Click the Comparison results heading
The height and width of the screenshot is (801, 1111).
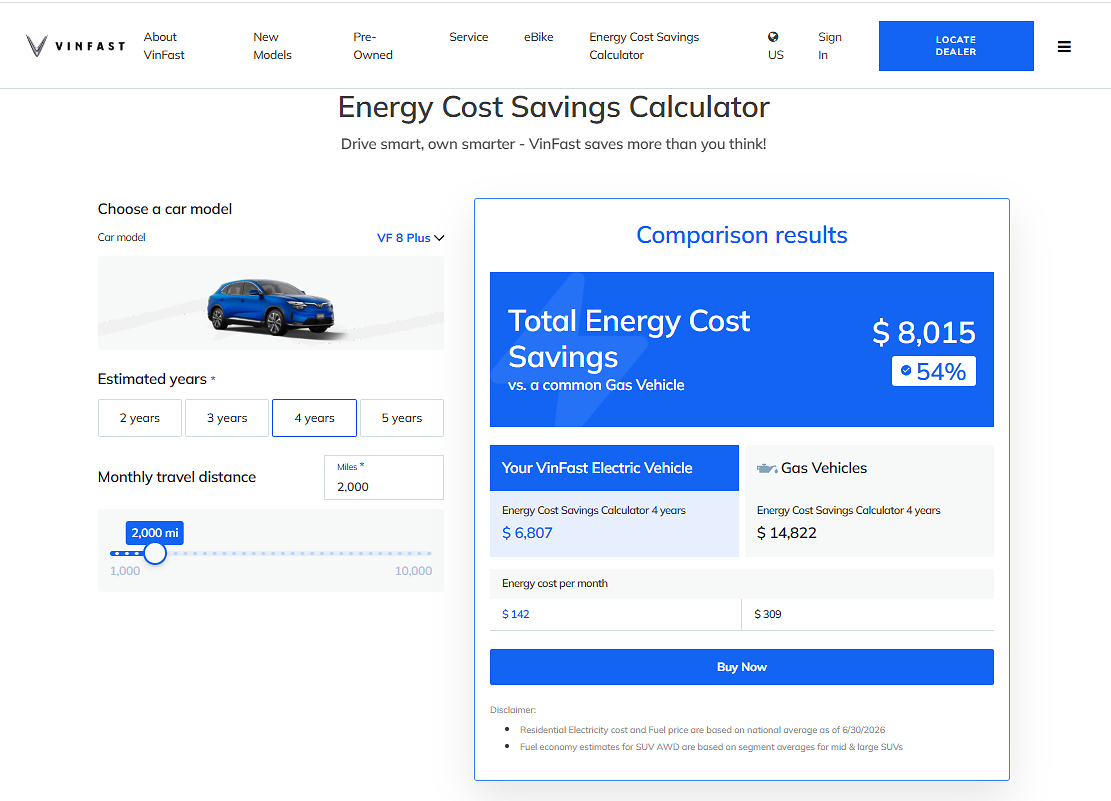742,235
